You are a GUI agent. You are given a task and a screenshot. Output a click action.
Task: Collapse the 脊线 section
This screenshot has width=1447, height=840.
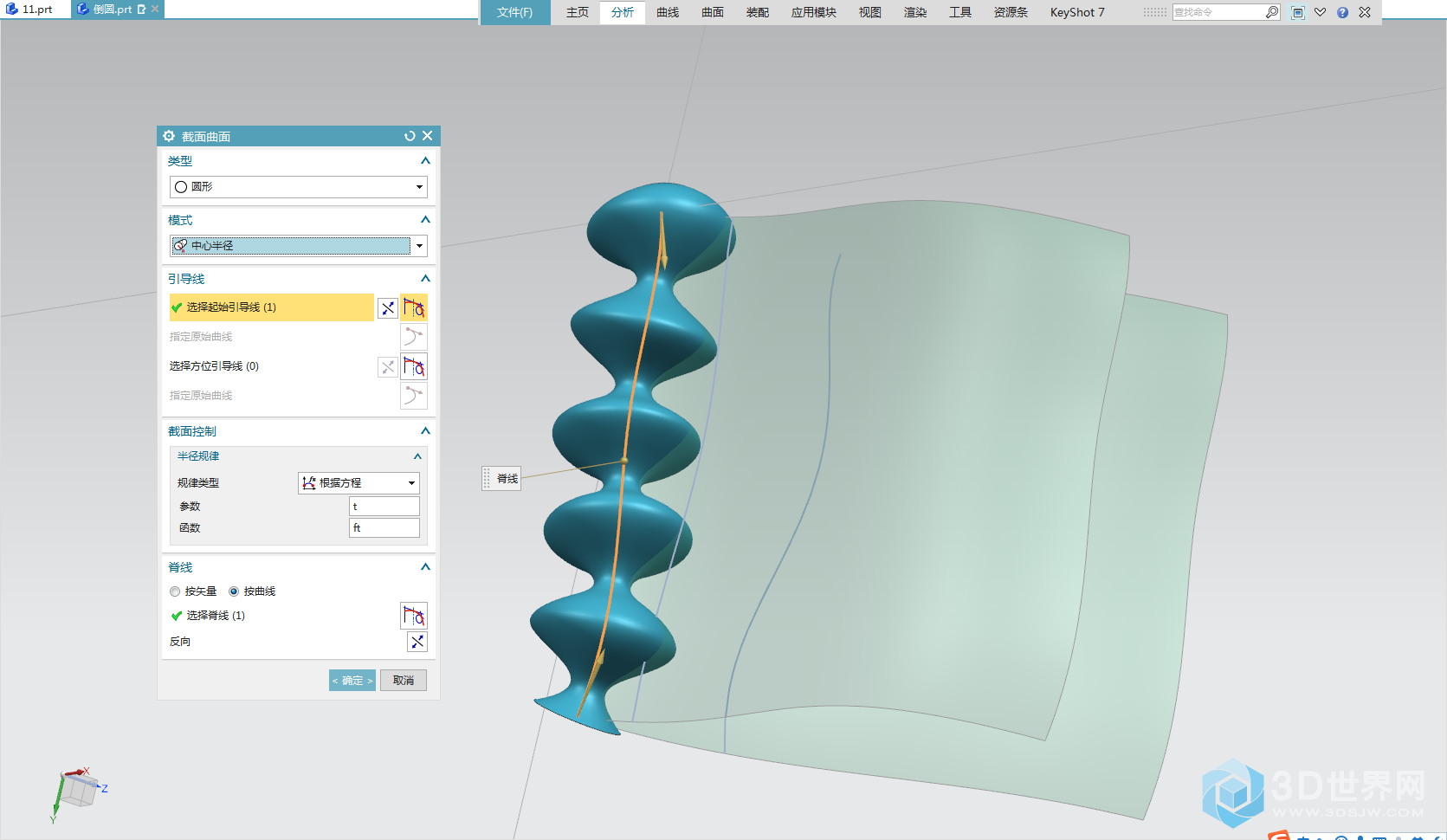coord(425,567)
